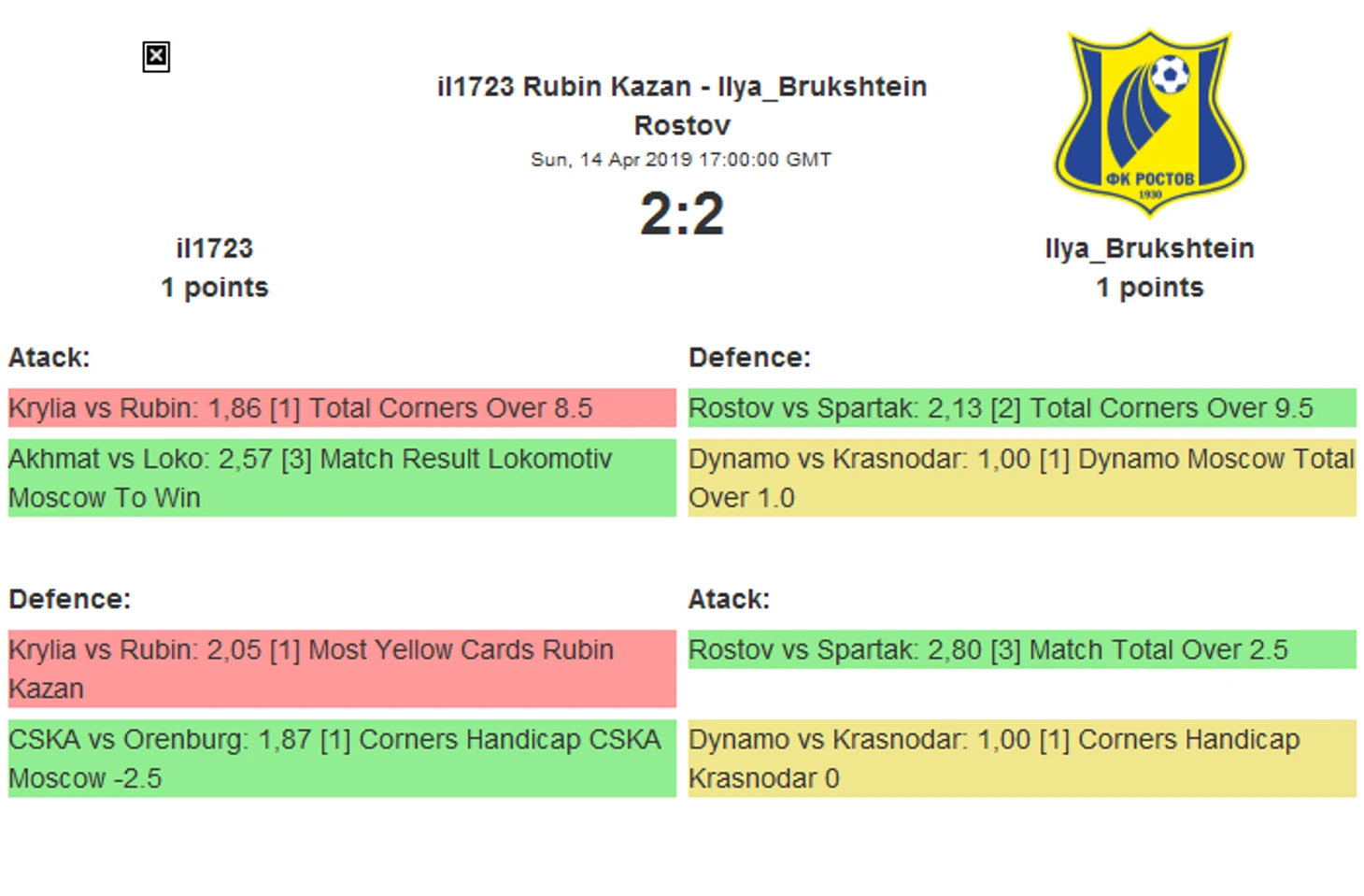Select Krylia vs Rubin Total Corners Over 8.5 row
1364x896 pixels.
click(x=342, y=408)
